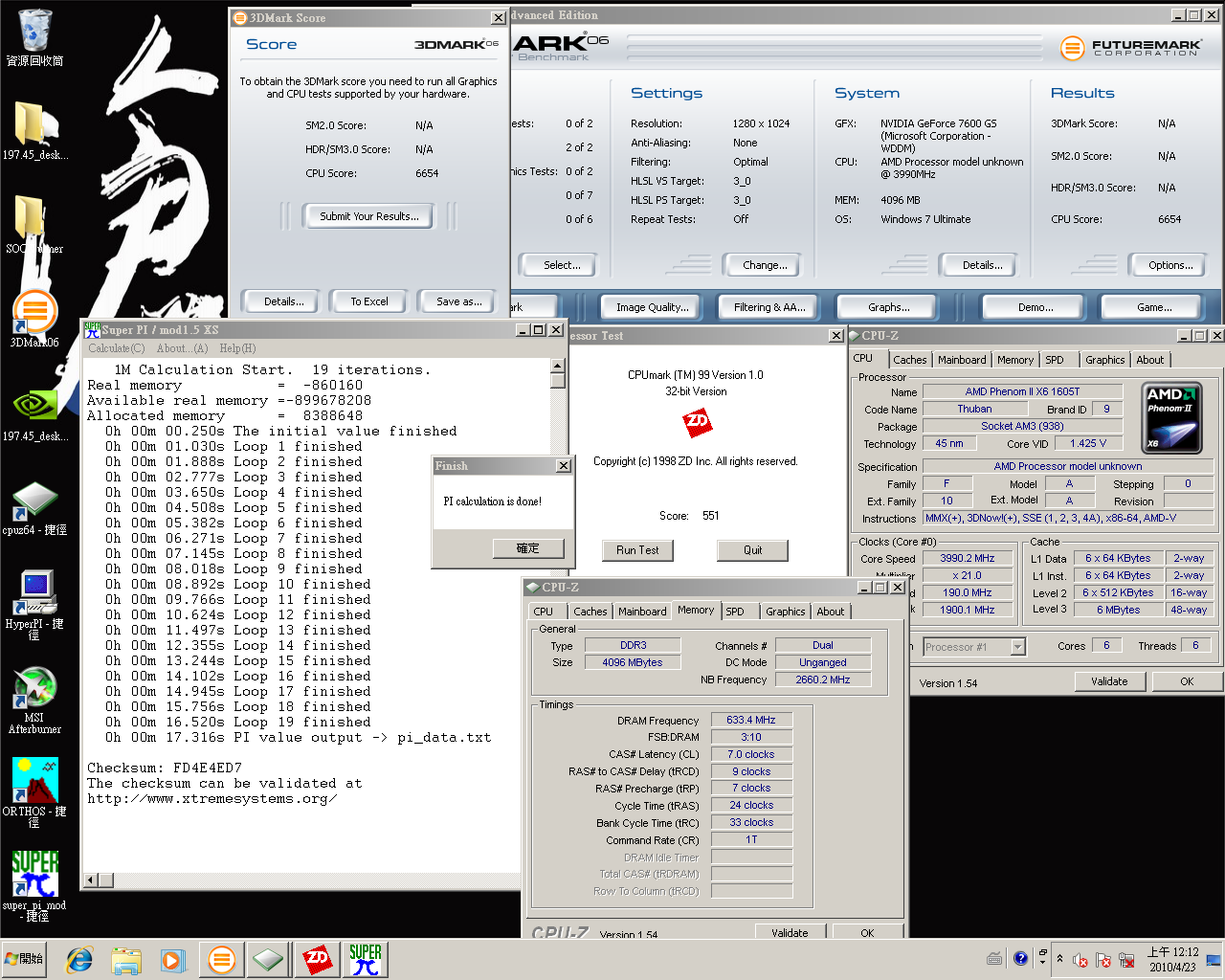Switch to Graphics tab in top CPU-Z window
The image size is (1225, 980).
tap(1104, 360)
